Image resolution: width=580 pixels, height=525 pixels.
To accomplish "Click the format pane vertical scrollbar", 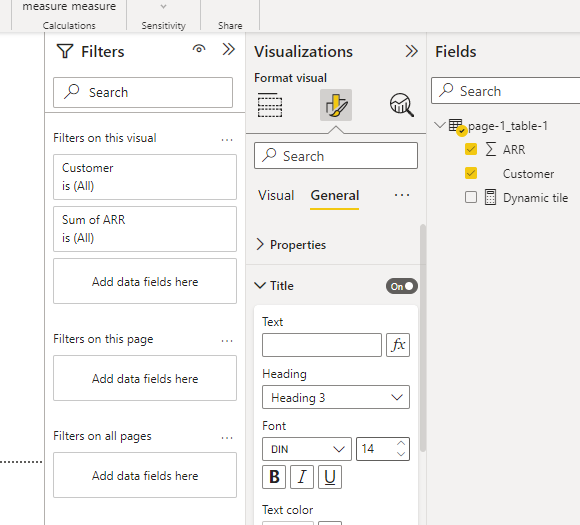I will tap(423, 338).
